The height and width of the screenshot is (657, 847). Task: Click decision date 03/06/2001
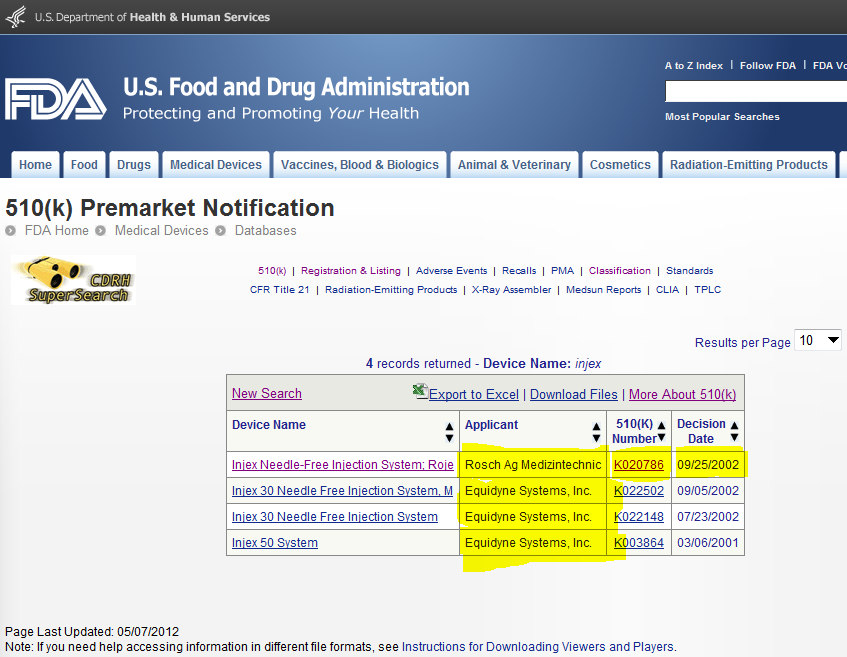click(x=708, y=542)
